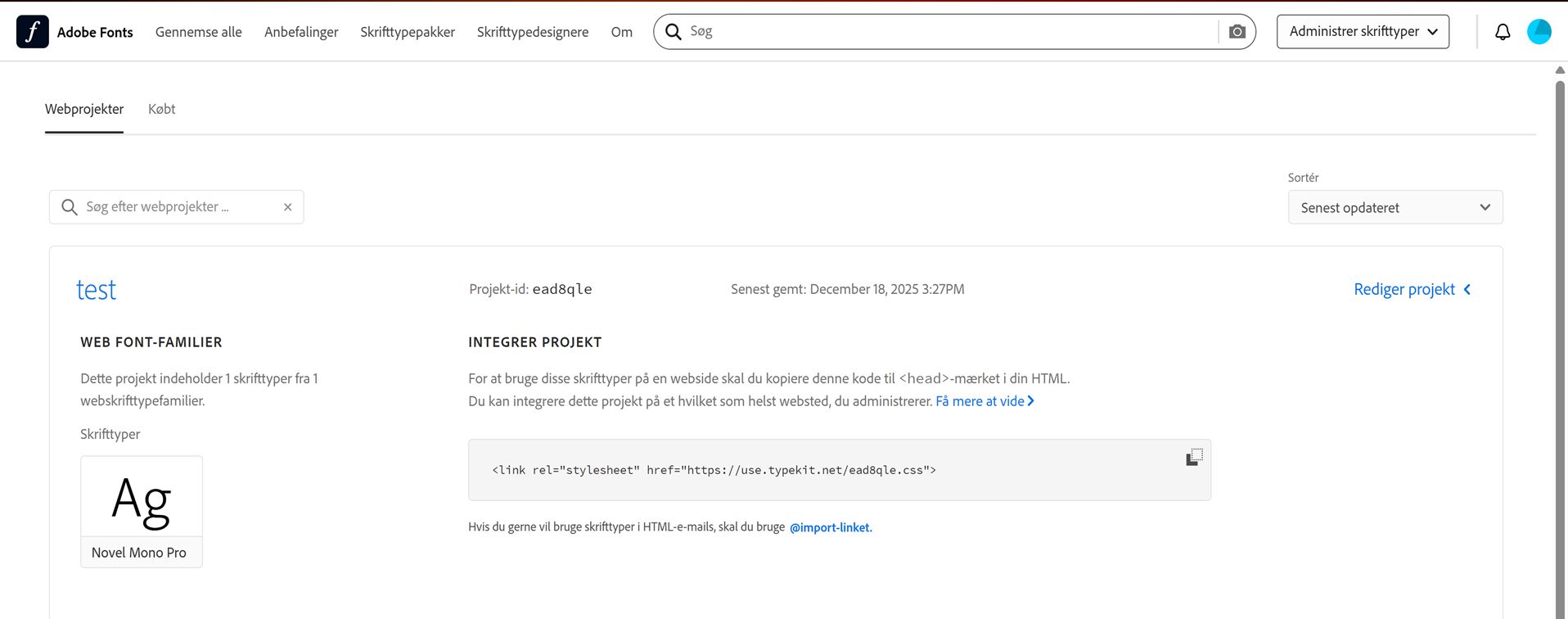Follow the Få mere at vide link
Viewport: 1568px width, 619px height.
pos(985,401)
